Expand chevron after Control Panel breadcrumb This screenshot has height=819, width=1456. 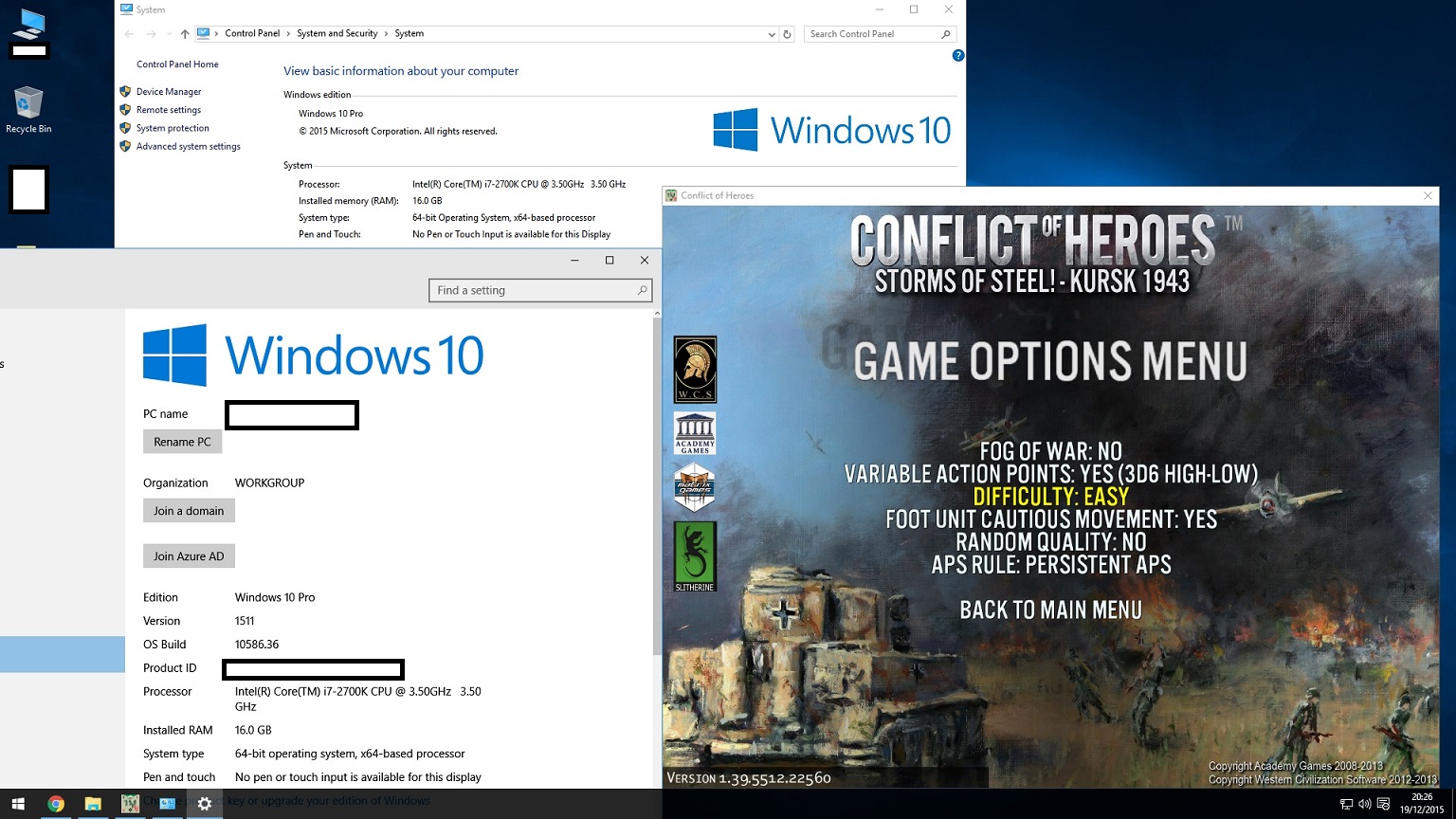tap(288, 34)
